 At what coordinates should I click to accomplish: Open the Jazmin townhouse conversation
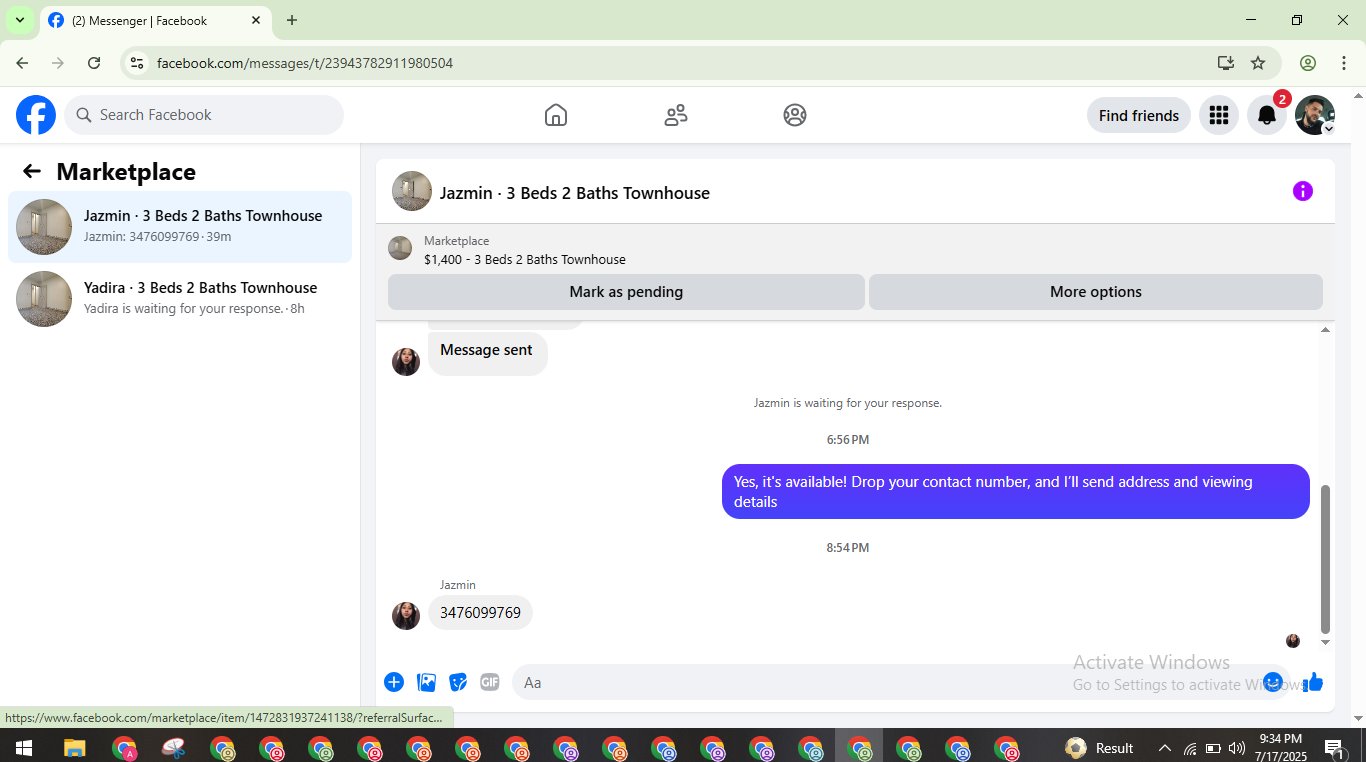(x=180, y=227)
